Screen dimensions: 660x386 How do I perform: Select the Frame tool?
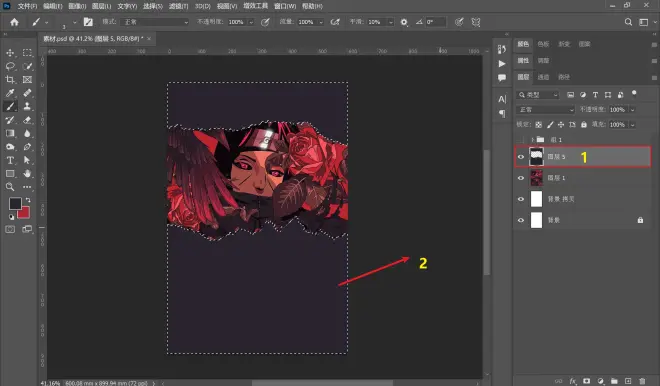[x=27, y=80]
